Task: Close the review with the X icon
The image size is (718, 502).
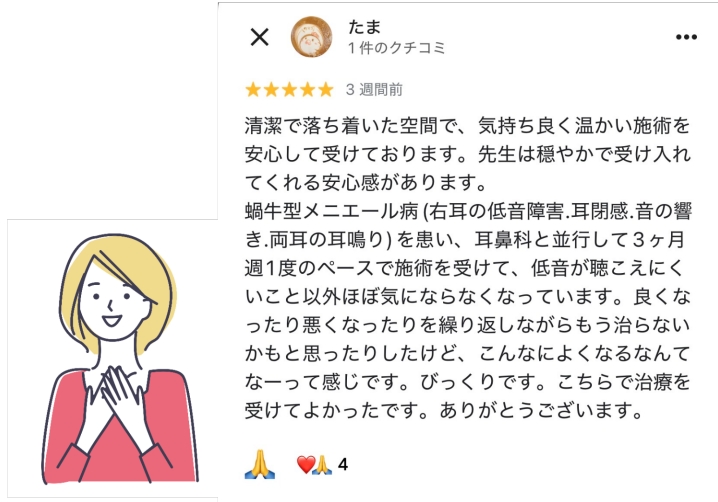Action: click(x=260, y=37)
